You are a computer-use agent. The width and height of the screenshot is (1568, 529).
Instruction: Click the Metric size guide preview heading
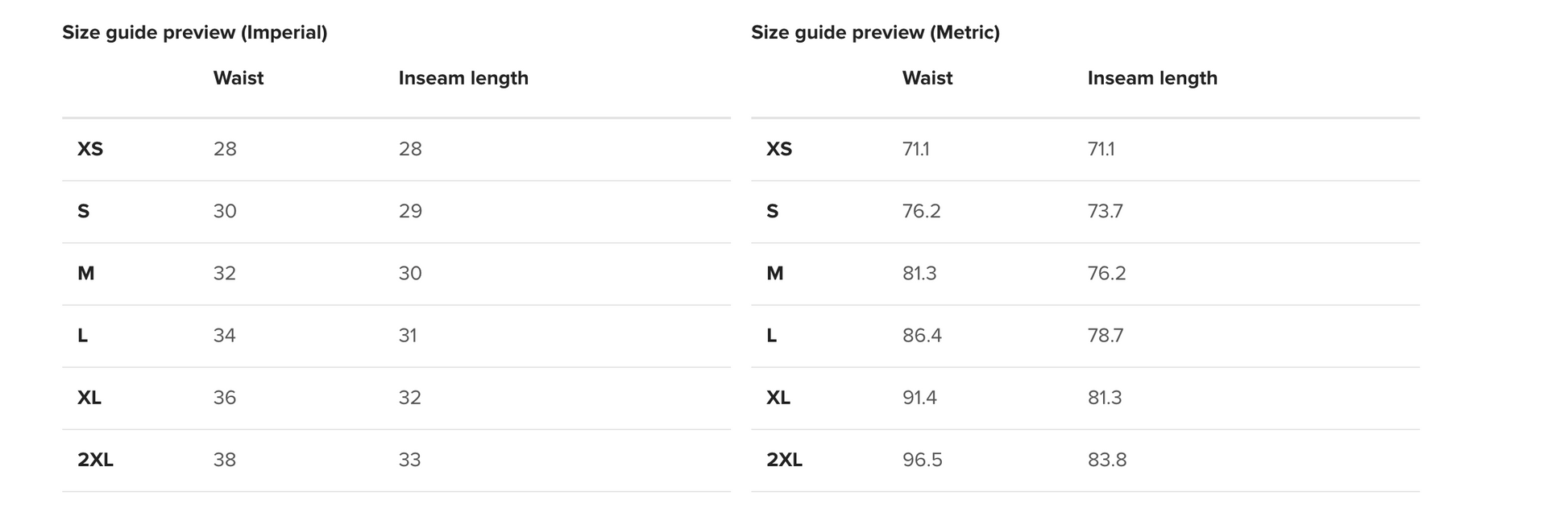[875, 32]
